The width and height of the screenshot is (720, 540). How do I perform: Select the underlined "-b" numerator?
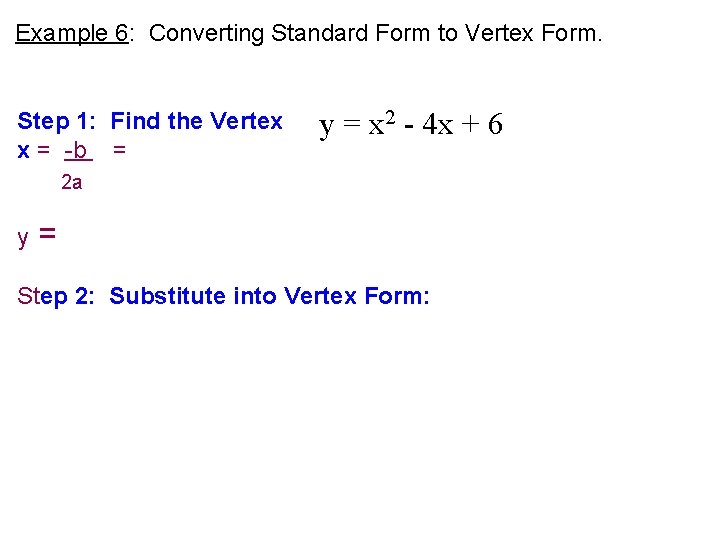pyautogui.click(x=78, y=151)
